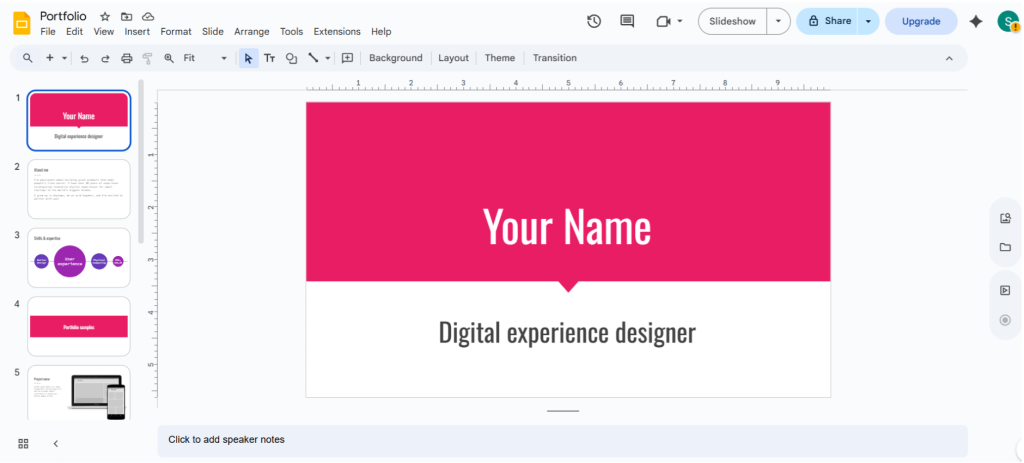Click the Share button
Image resolution: width=1024 pixels, height=463 pixels.
pos(827,21)
